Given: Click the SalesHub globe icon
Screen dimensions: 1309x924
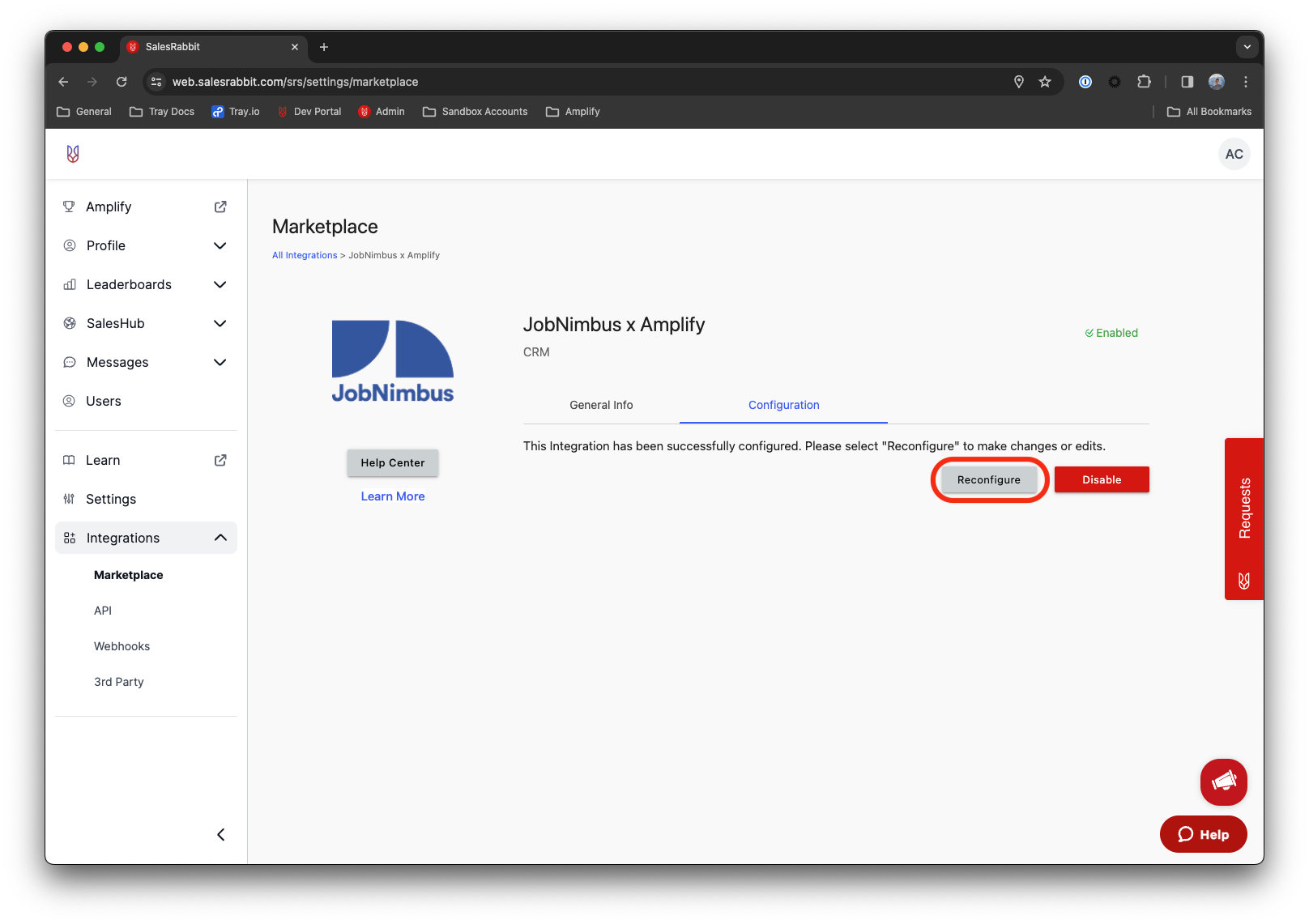Looking at the screenshot, I should click(70, 323).
